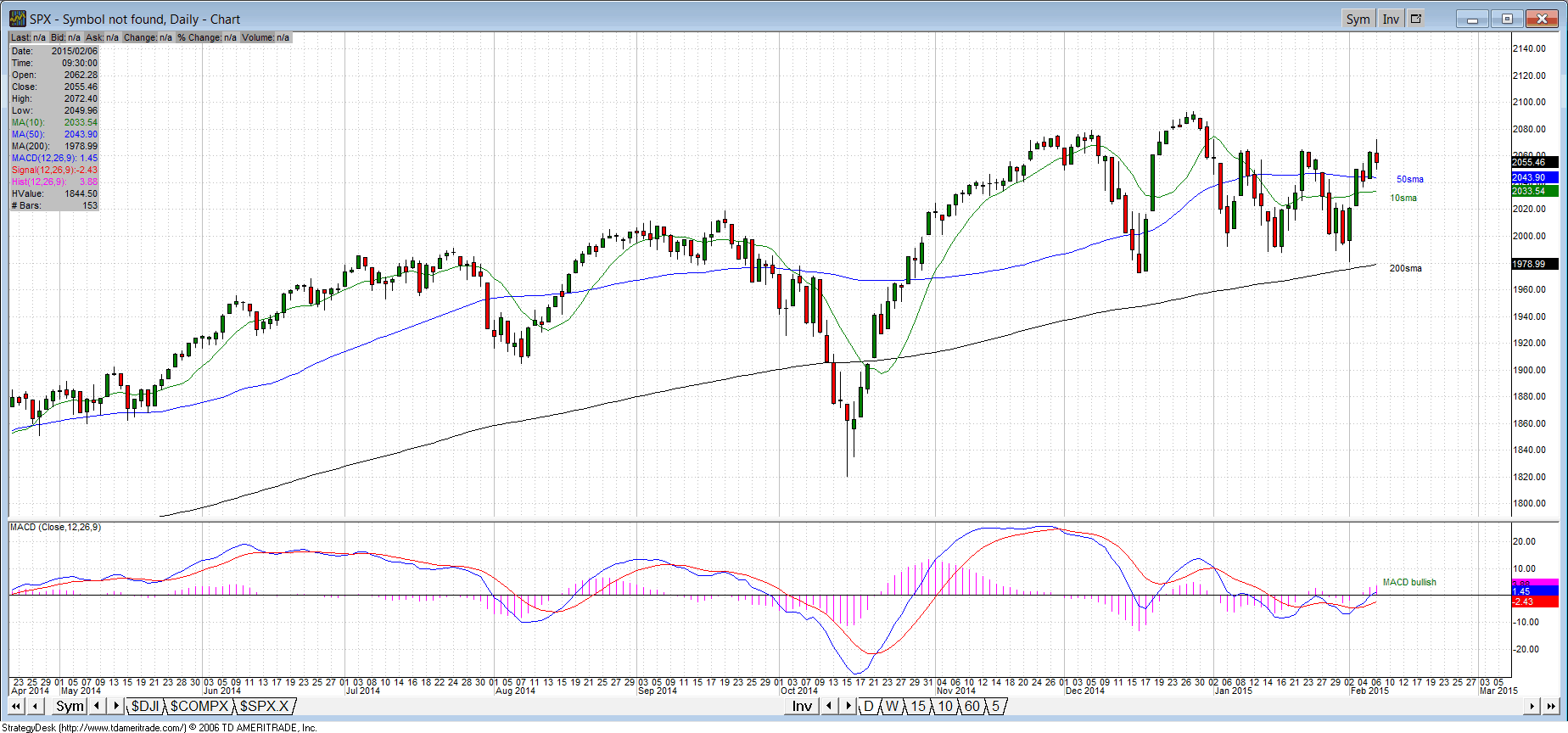The width and height of the screenshot is (1568, 733).
Task: Click the pop-out window icon in title bar
Action: (1415, 19)
